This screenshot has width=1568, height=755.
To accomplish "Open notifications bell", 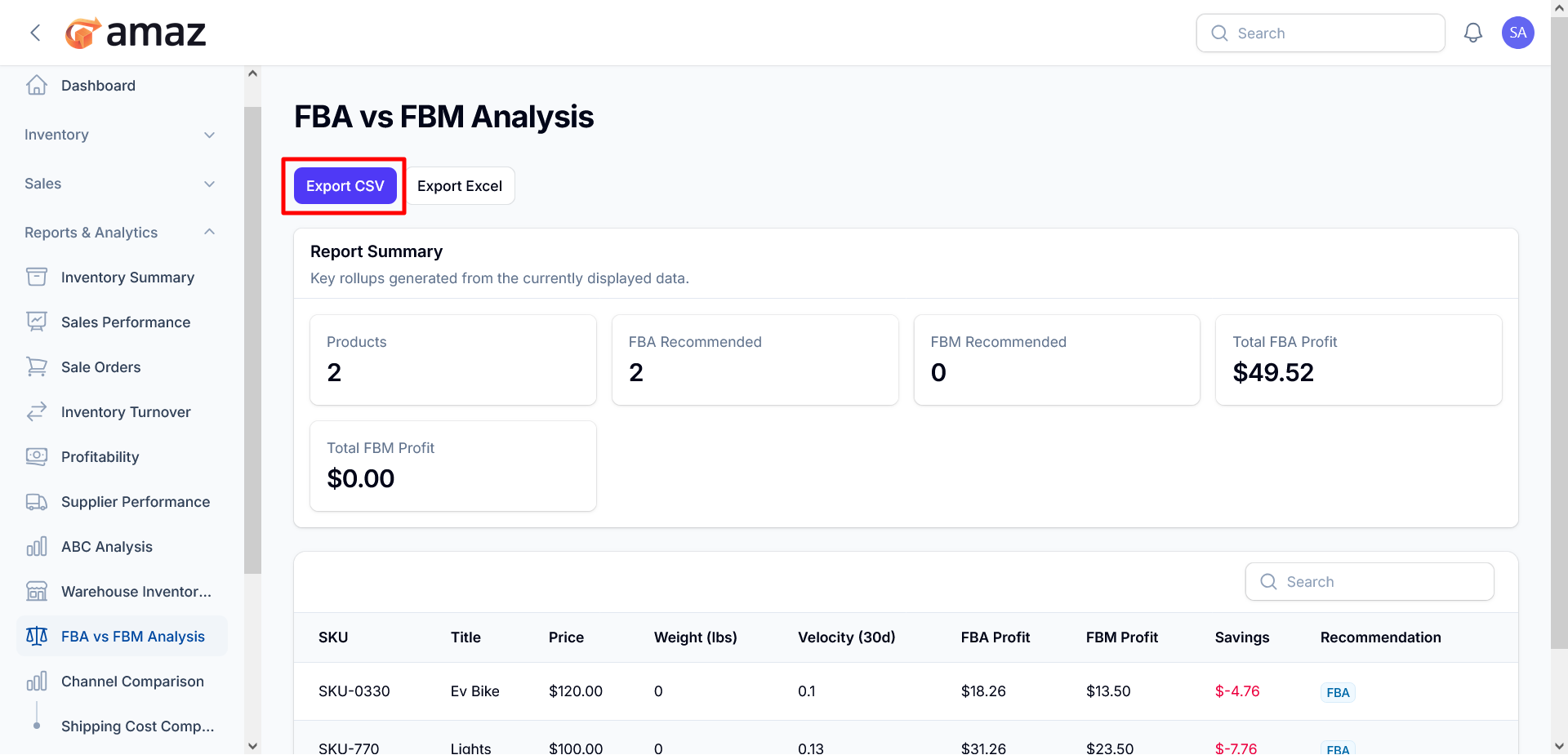I will [1472, 33].
